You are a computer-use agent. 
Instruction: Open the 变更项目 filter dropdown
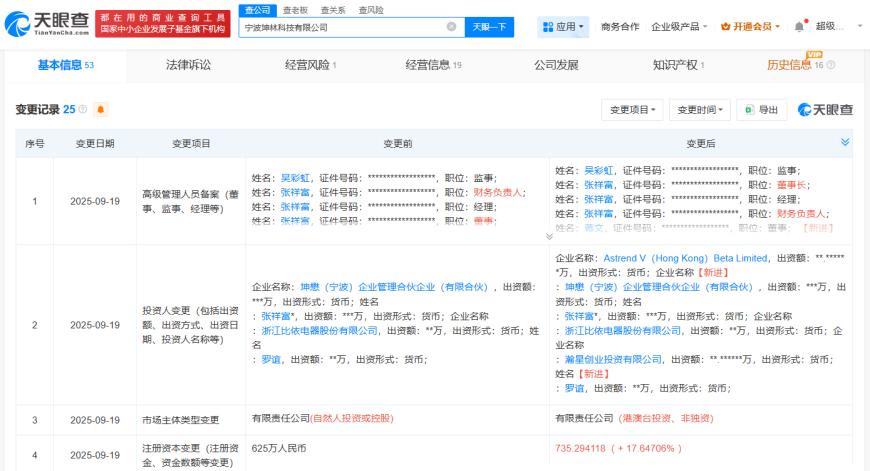(633, 110)
